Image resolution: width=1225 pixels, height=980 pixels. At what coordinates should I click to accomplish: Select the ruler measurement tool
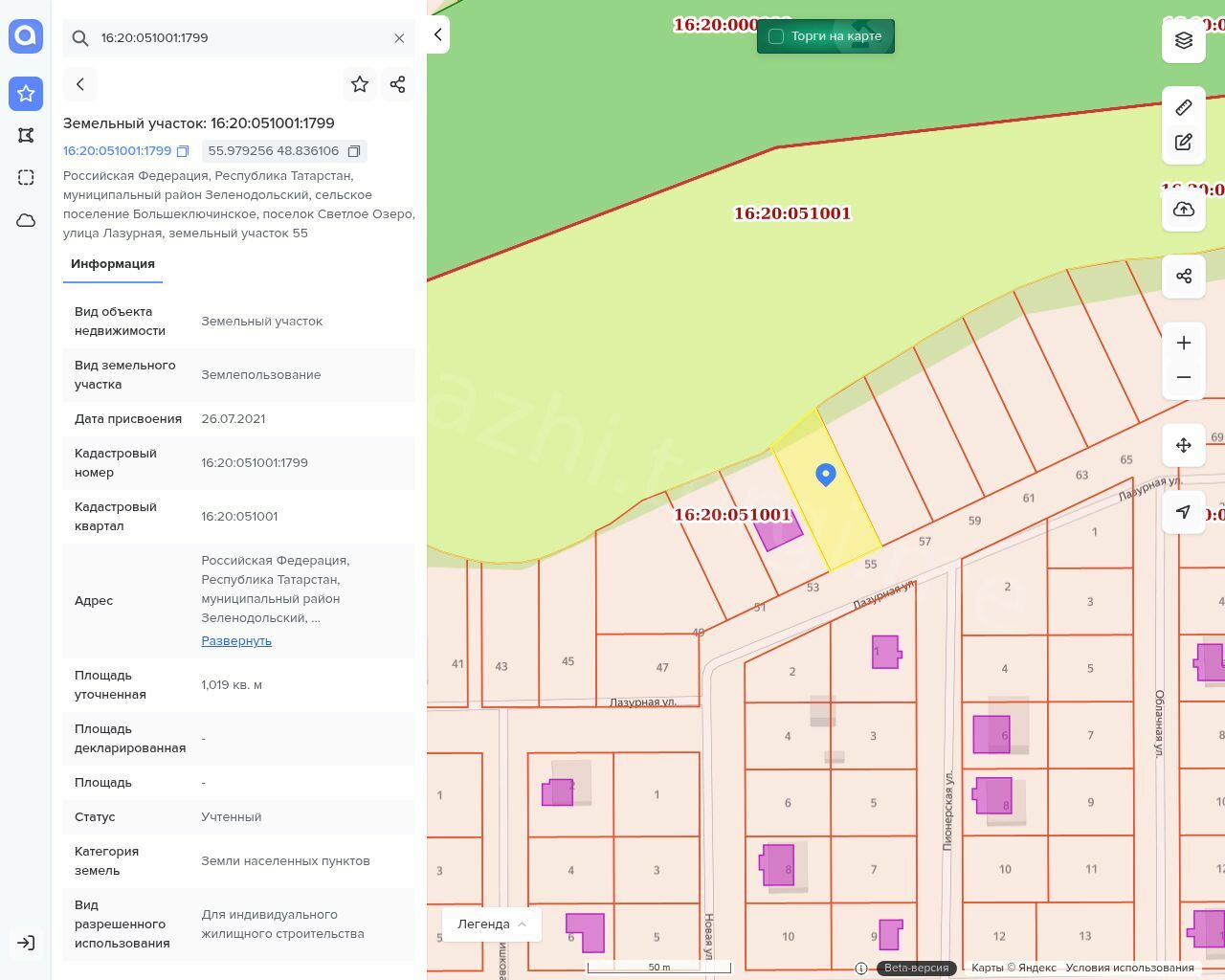pos(1183,107)
